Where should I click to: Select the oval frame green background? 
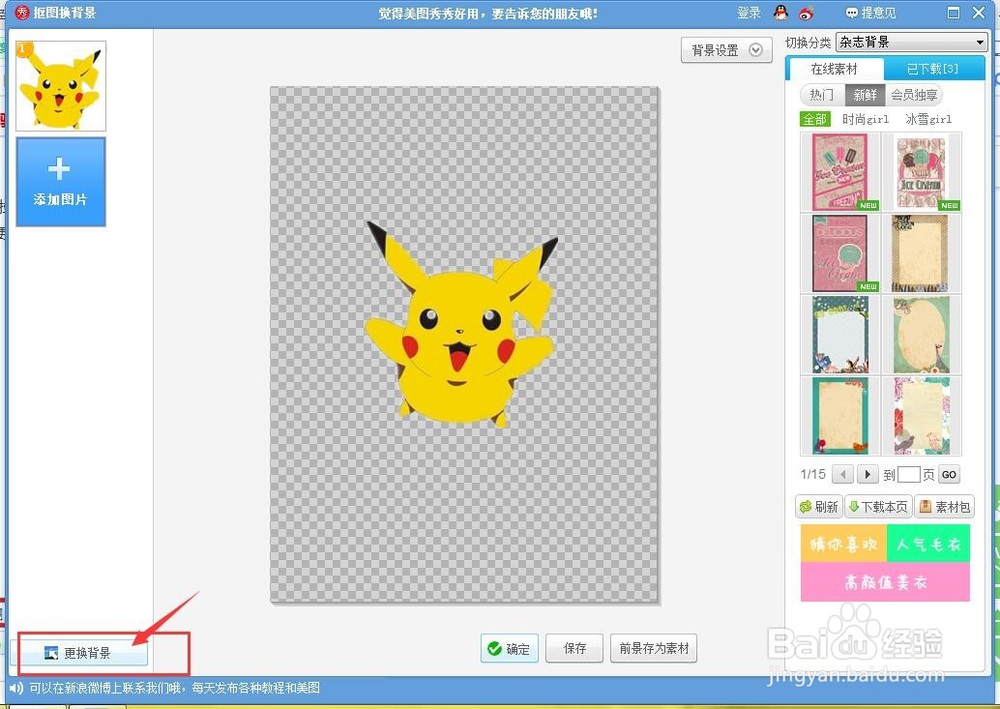coord(922,334)
